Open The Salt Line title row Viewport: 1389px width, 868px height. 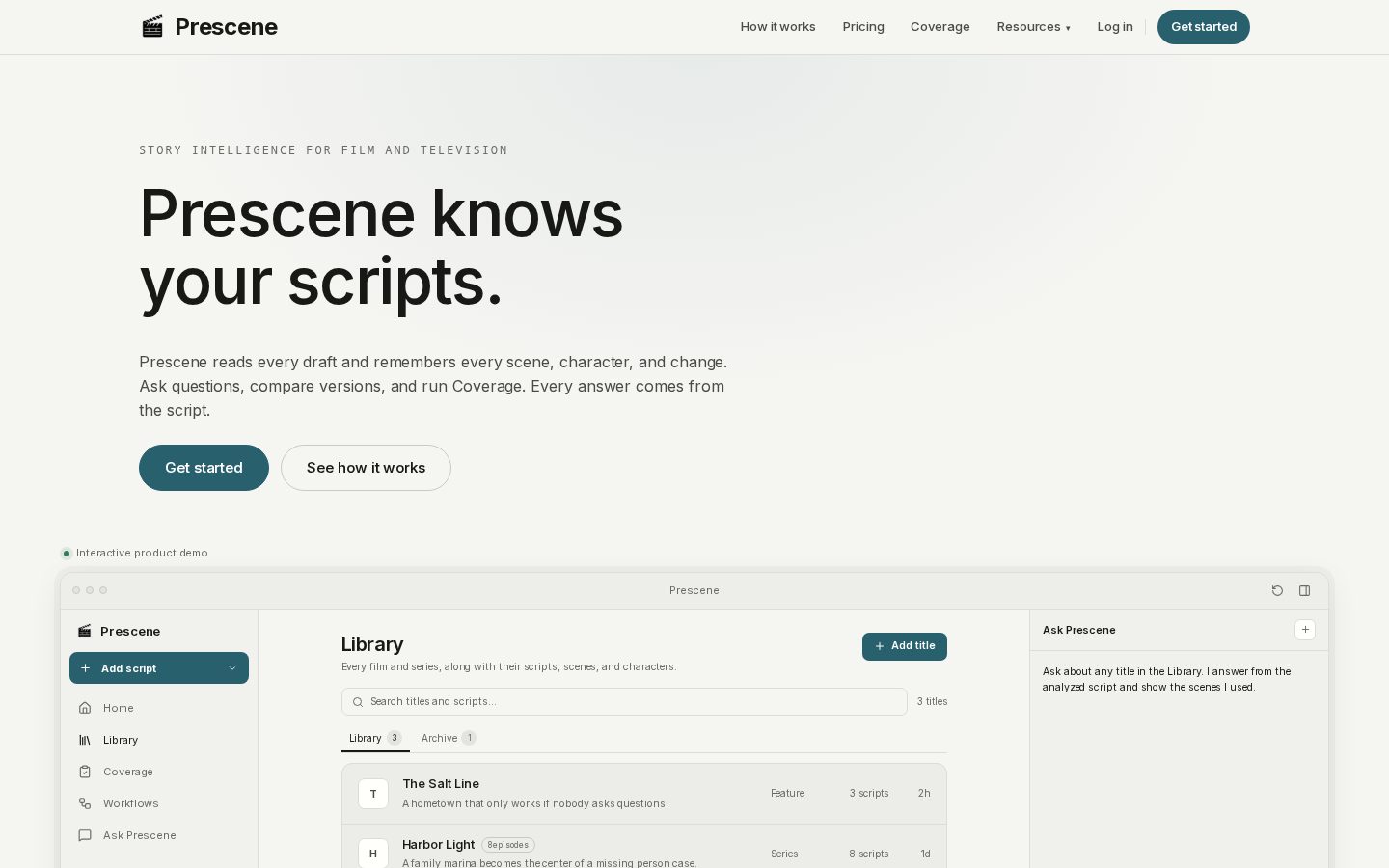tap(644, 794)
